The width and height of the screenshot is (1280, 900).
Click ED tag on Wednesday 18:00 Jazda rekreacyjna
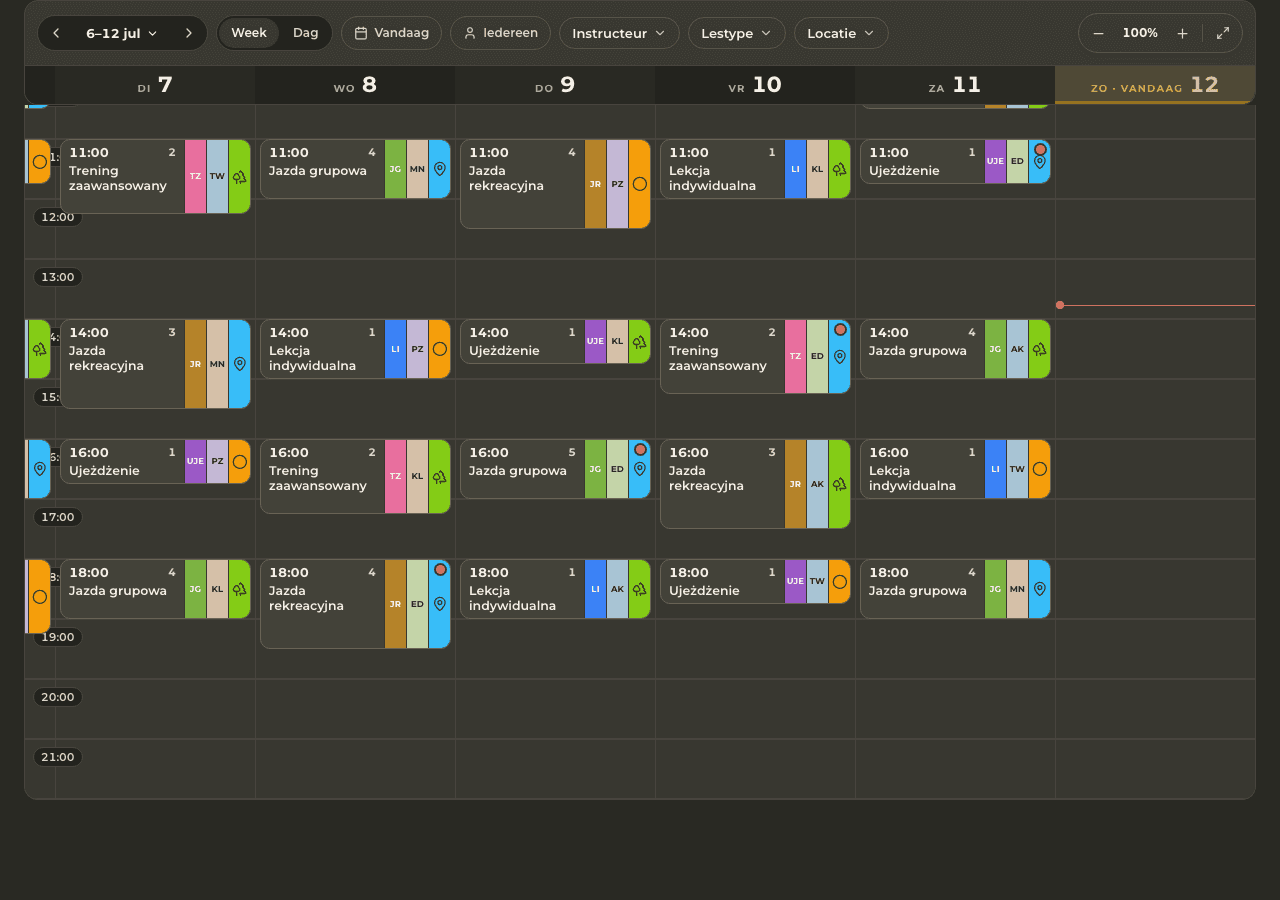point(417,604)
